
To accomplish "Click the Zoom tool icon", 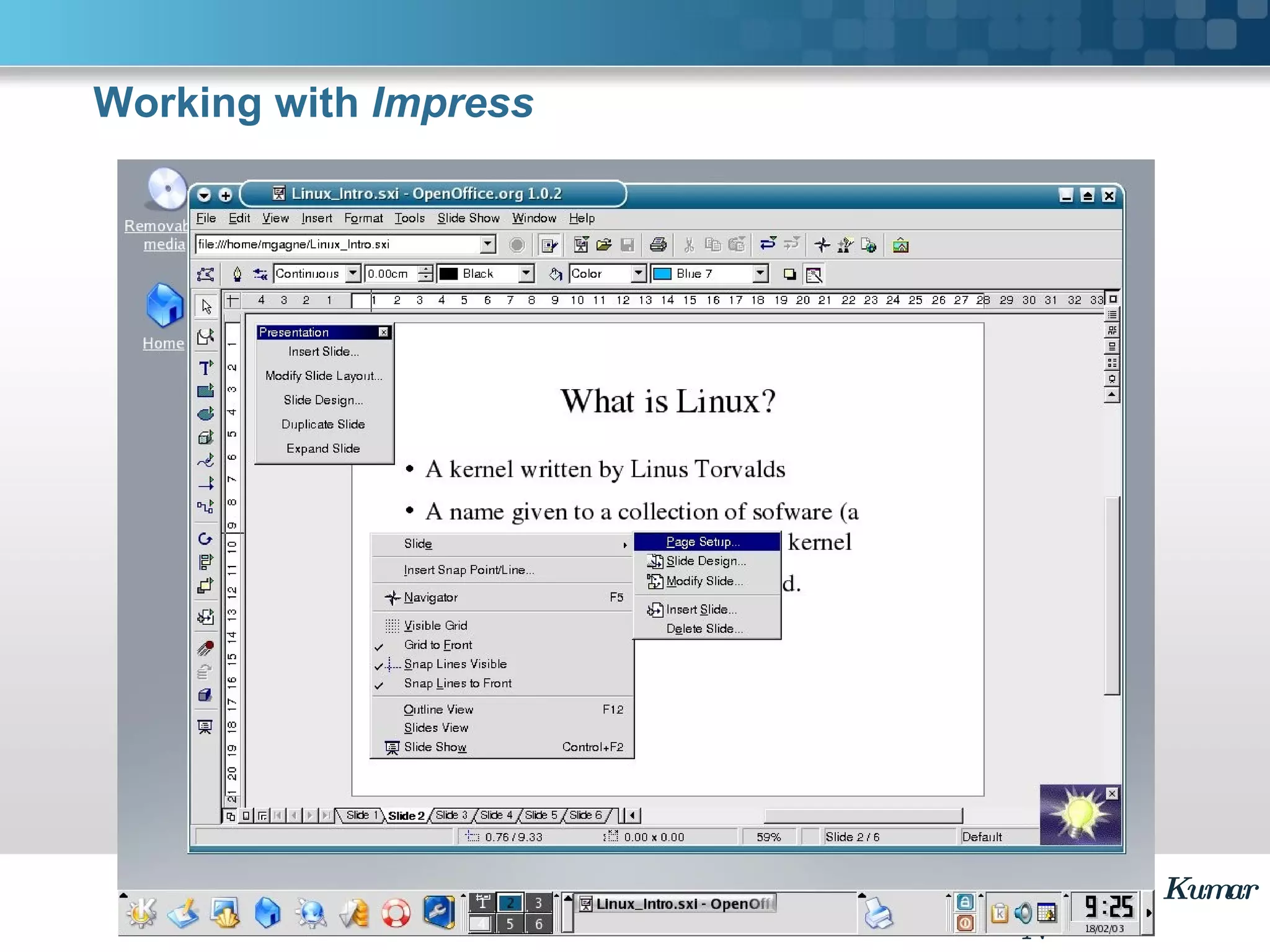I will (x=206, y=337).
